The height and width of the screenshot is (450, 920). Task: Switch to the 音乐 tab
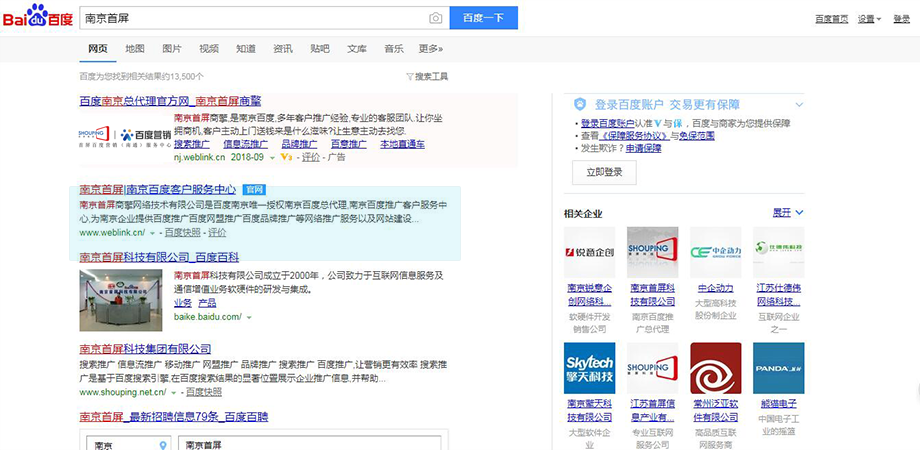click(x=394, y=49)
